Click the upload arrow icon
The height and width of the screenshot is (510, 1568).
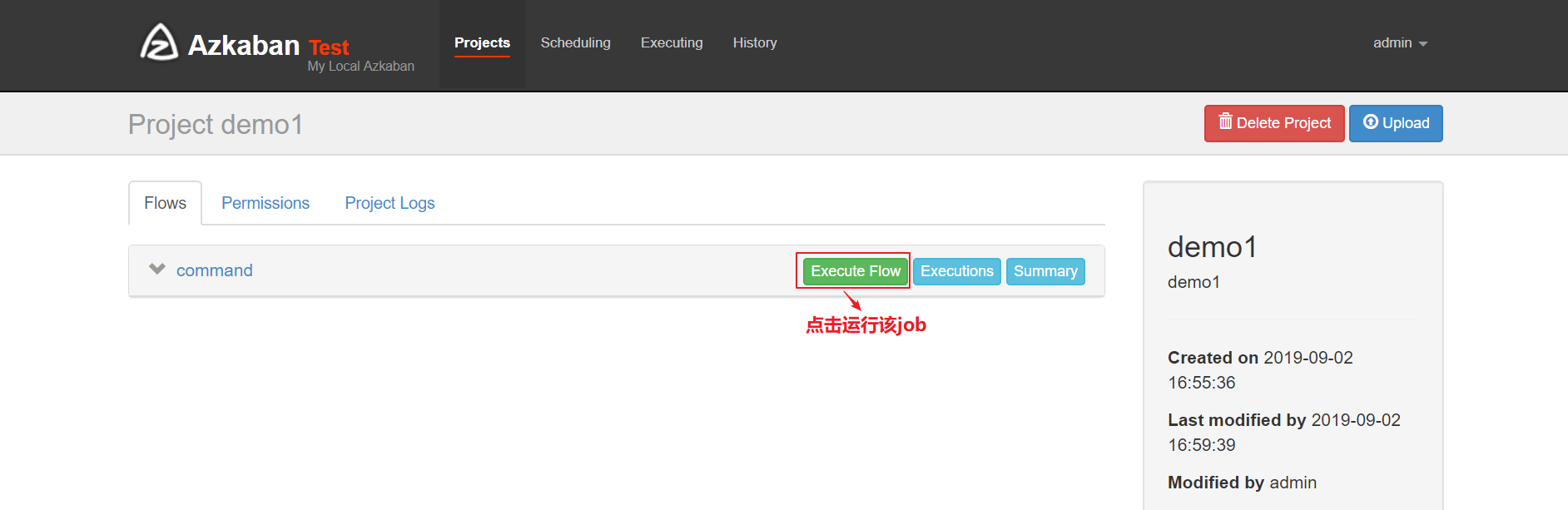coord(1371,121)
